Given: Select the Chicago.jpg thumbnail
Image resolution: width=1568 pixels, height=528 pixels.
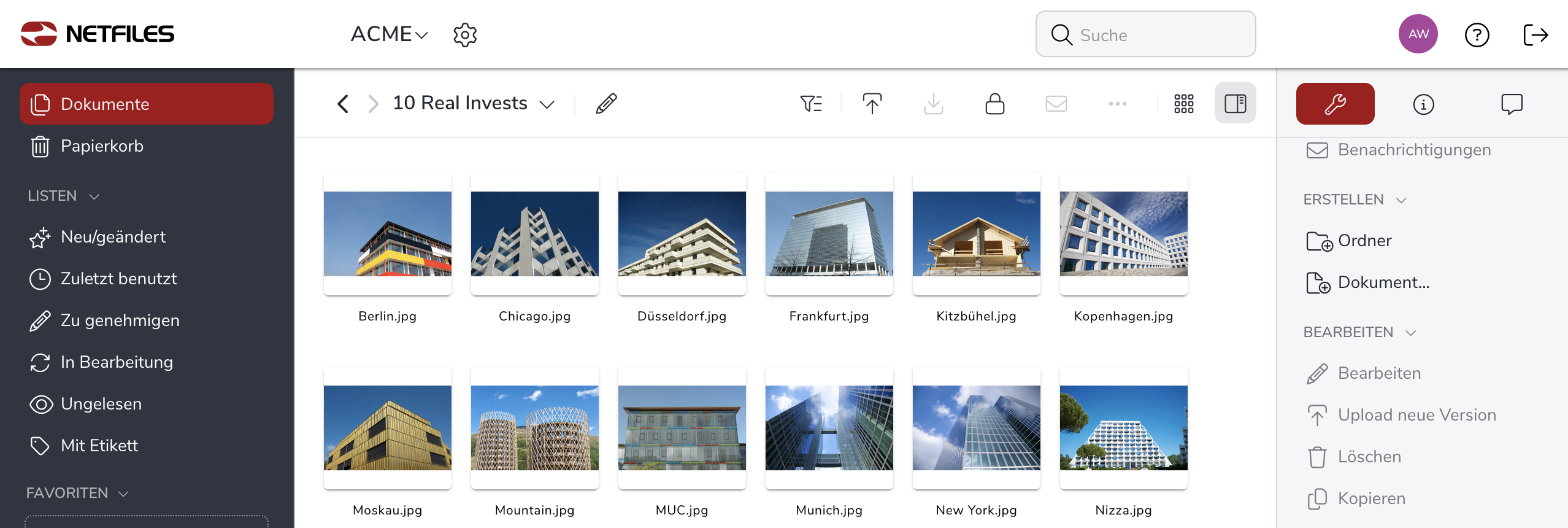Looking at the screenshot, I should tap(534, 234).
